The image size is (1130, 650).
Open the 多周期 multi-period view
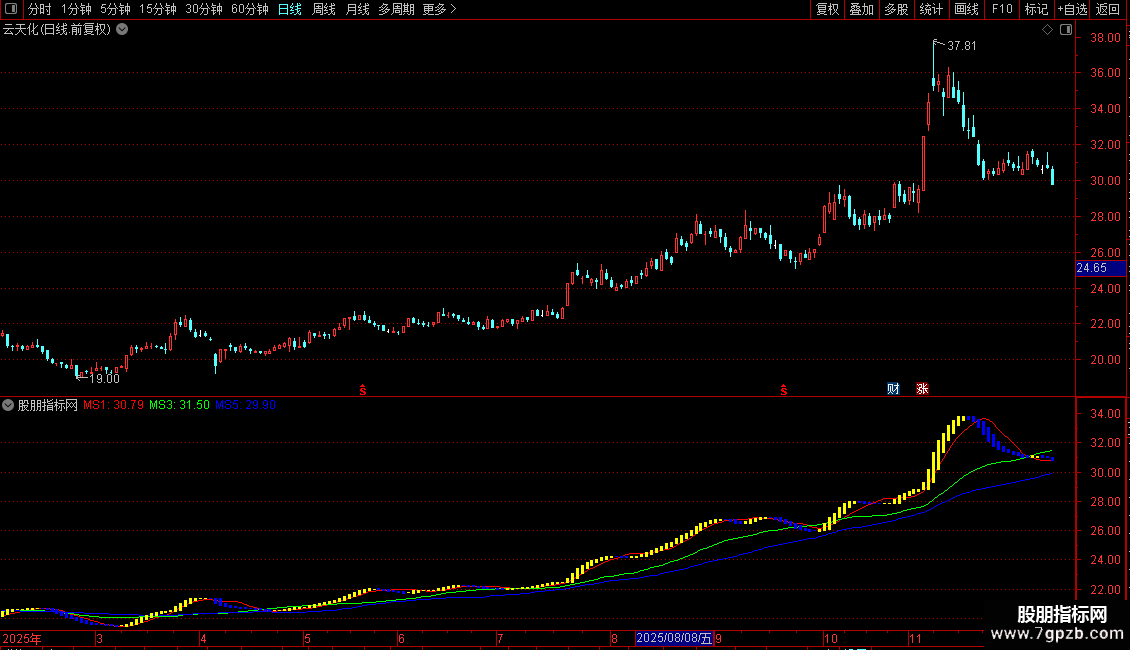396,9
